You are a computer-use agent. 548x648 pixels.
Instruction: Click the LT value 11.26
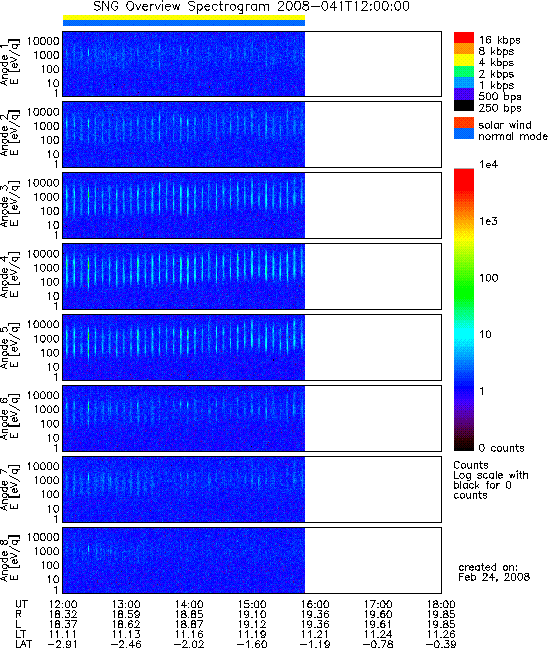pos(441,634)
